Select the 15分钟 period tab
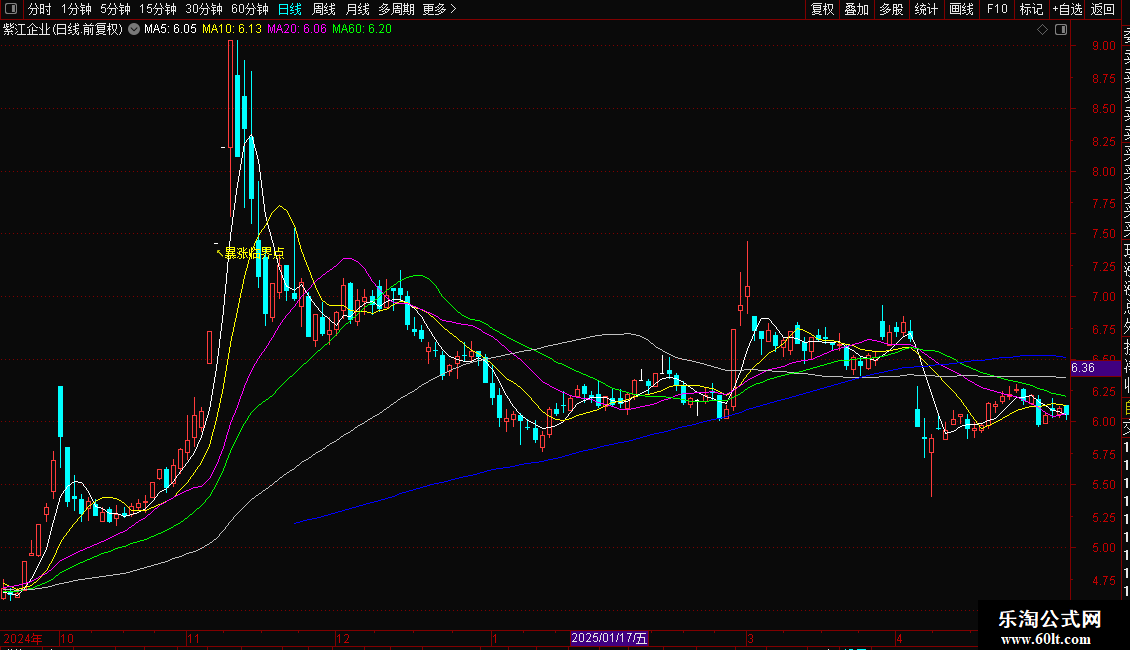 point(158,9)
